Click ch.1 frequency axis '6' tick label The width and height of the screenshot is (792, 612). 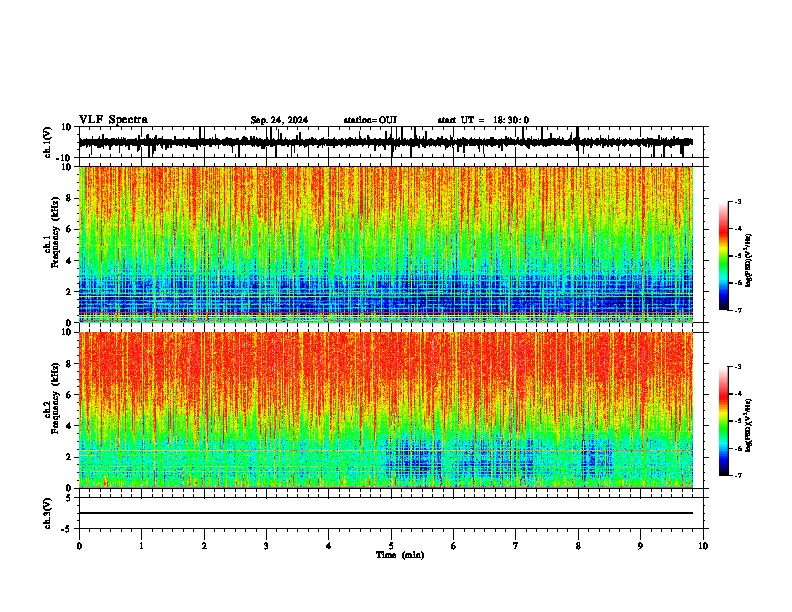point(70,229)
